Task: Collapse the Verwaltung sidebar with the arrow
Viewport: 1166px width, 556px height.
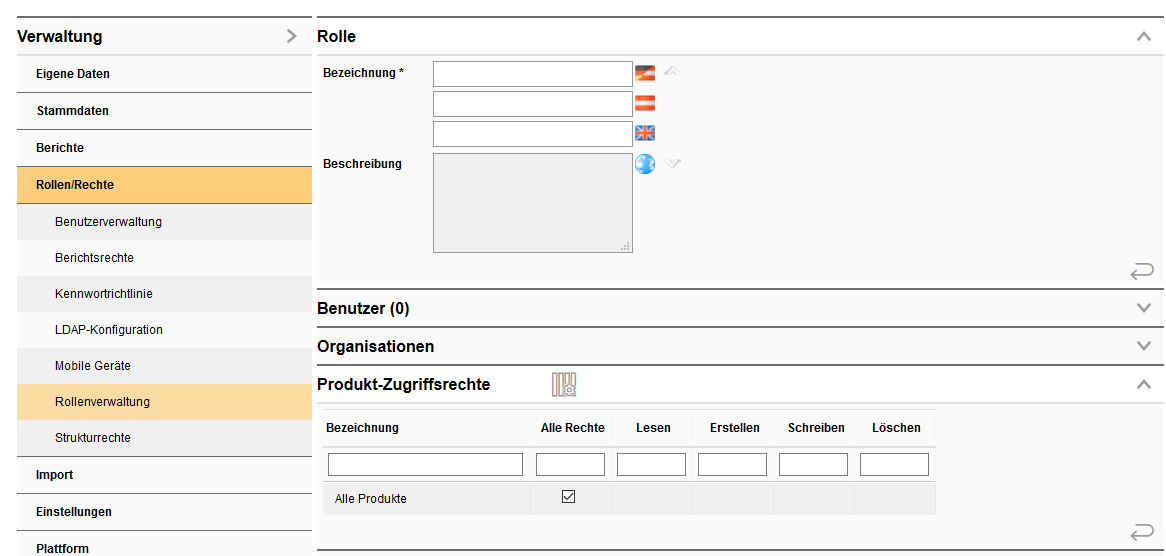Action: coord(291,37)
